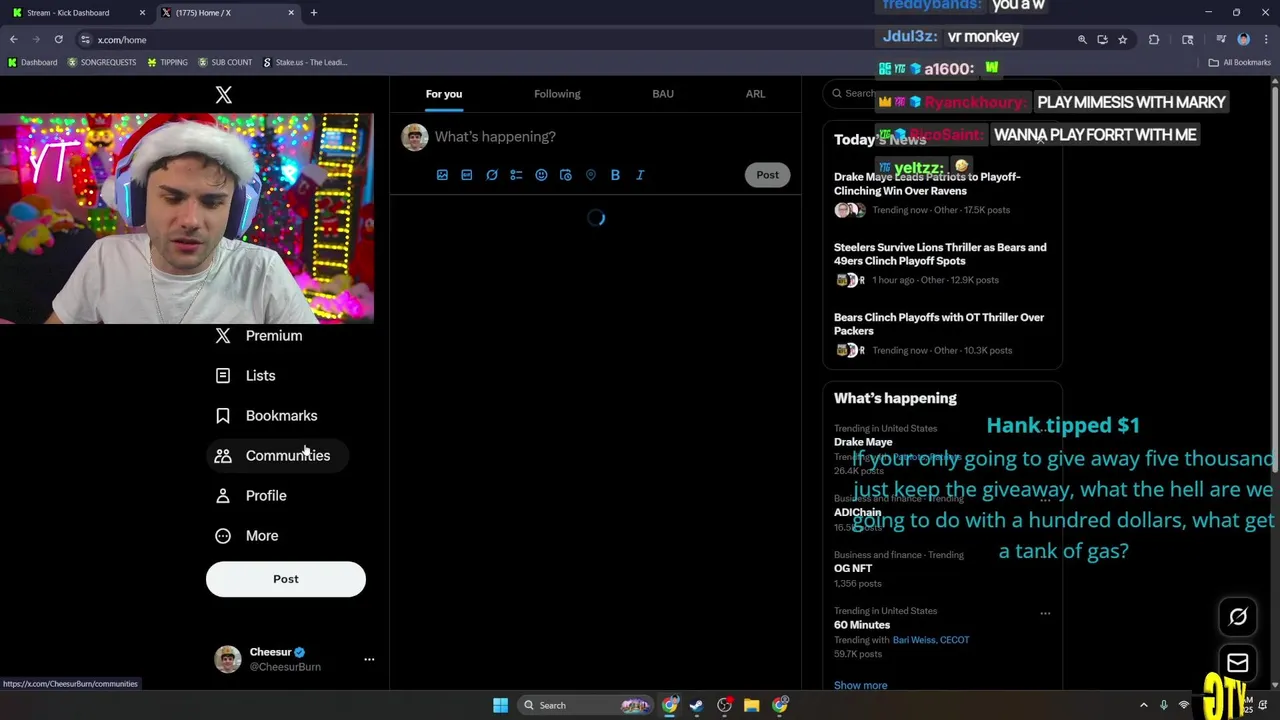
Task: Open Bears Clinch Playoffs news story
Action: pyautogui.click(x=942, y=333)
